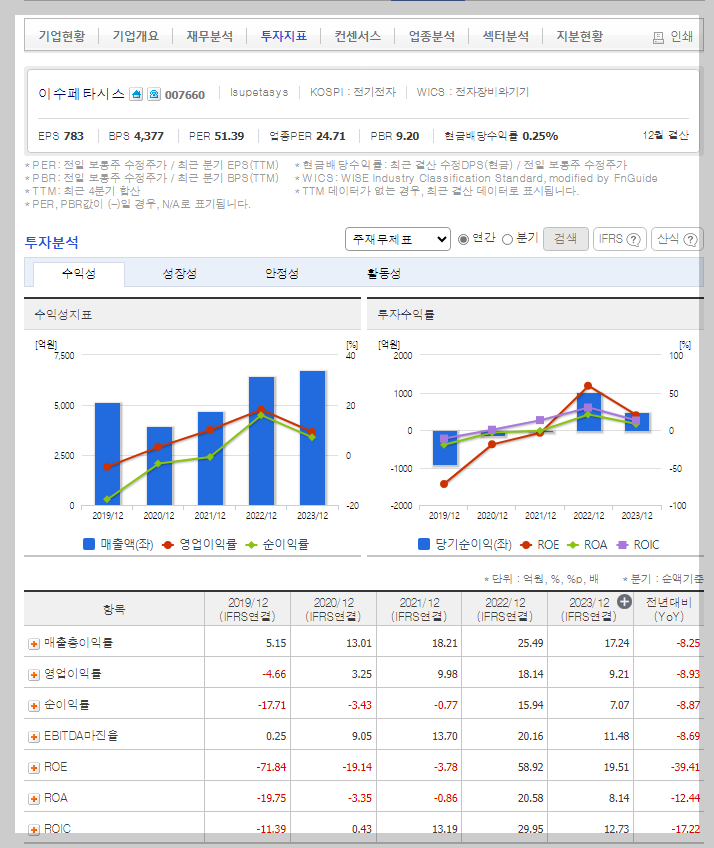Screen dimensions: 714x848
Task: Open 섹터분석 tab
Action: 506,36
